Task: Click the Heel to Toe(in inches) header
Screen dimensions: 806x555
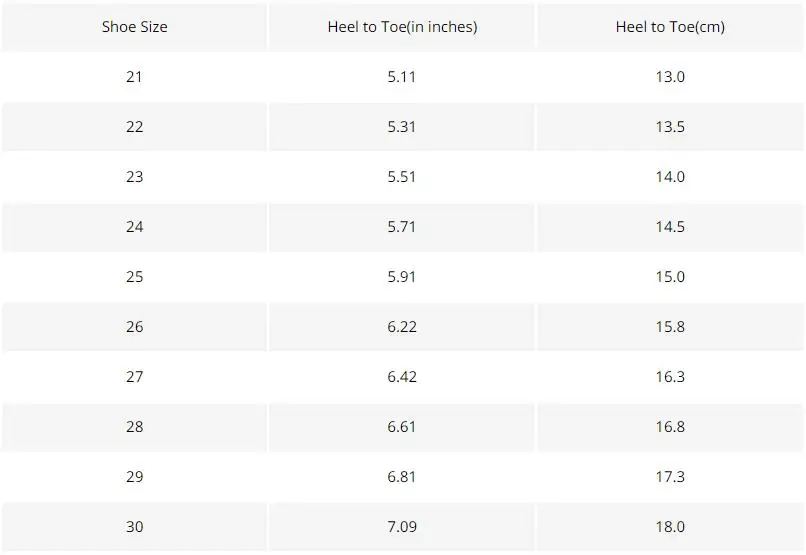Action: [x=402, y=27]
